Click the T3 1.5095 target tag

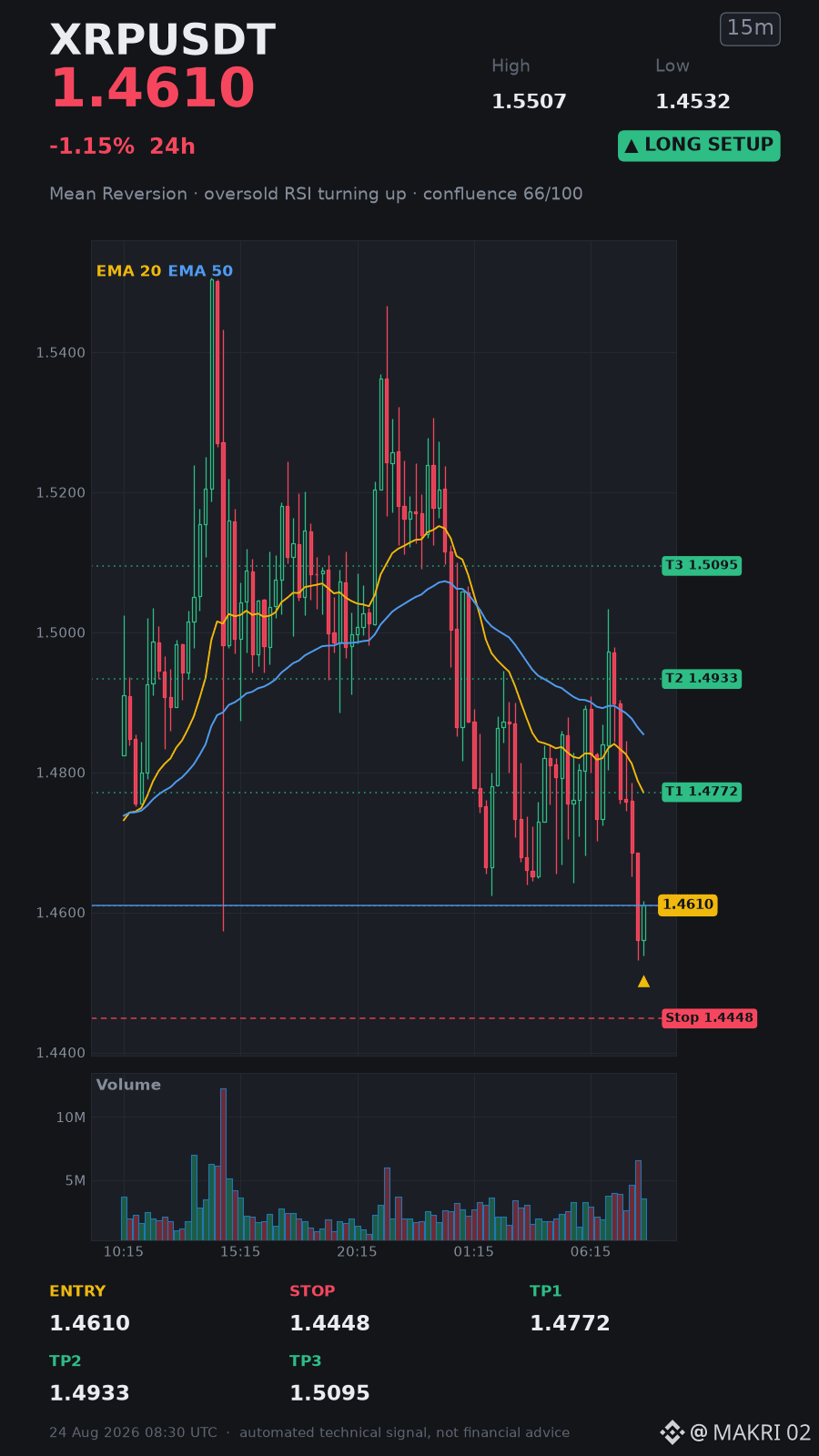pyautogui.click(x=702, y=565)
